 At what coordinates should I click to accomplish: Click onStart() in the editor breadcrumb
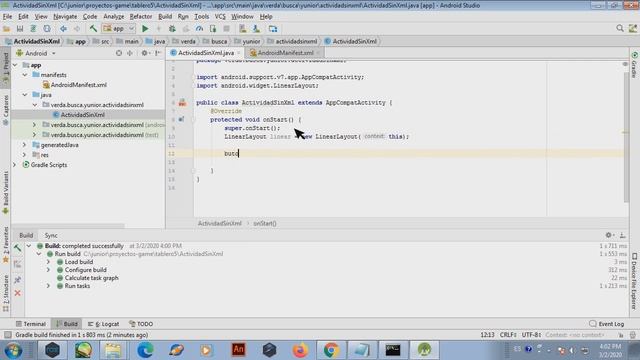[x=264, y=223]
